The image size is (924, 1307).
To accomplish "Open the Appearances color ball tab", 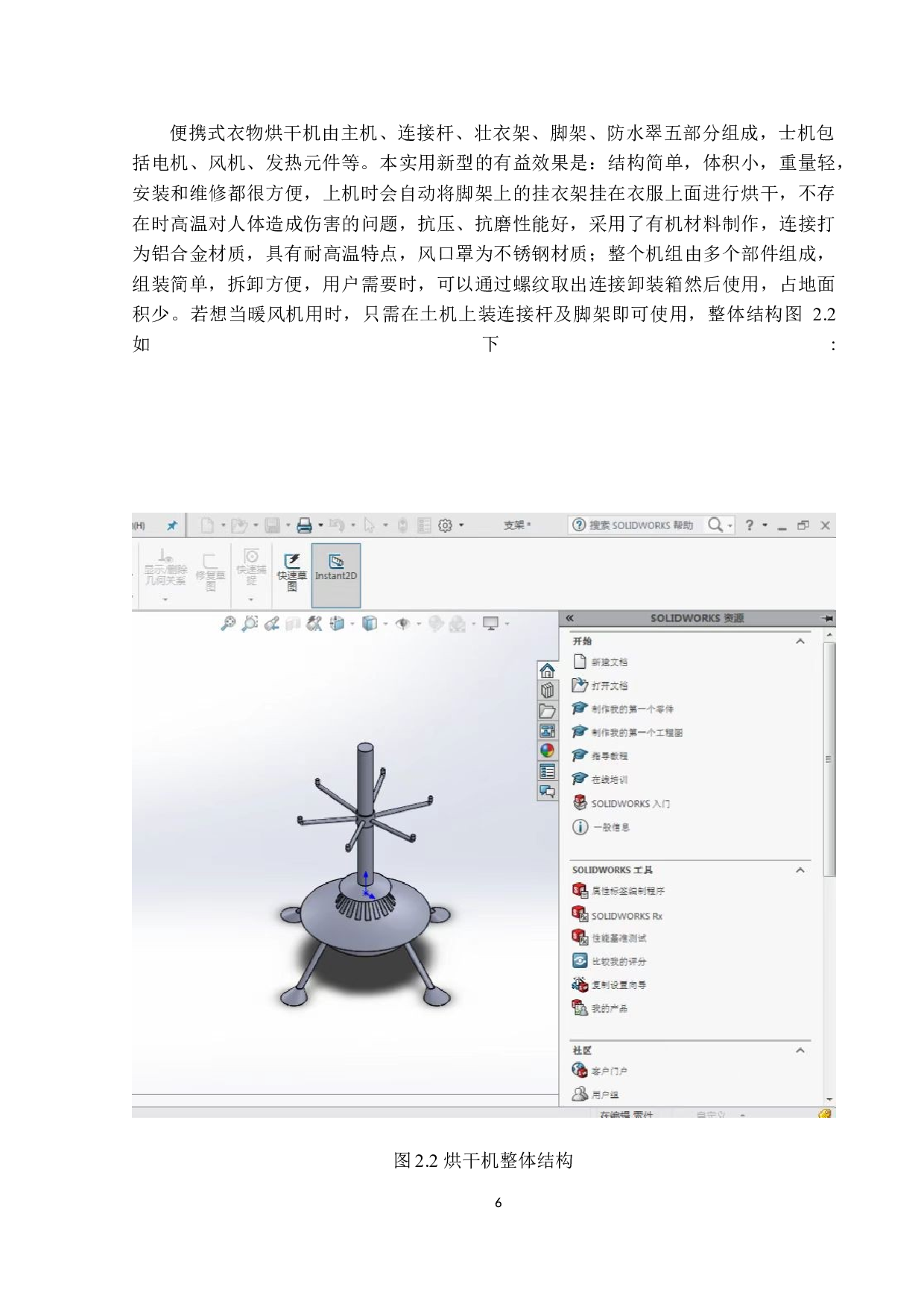I will click(x=547, y=751).
